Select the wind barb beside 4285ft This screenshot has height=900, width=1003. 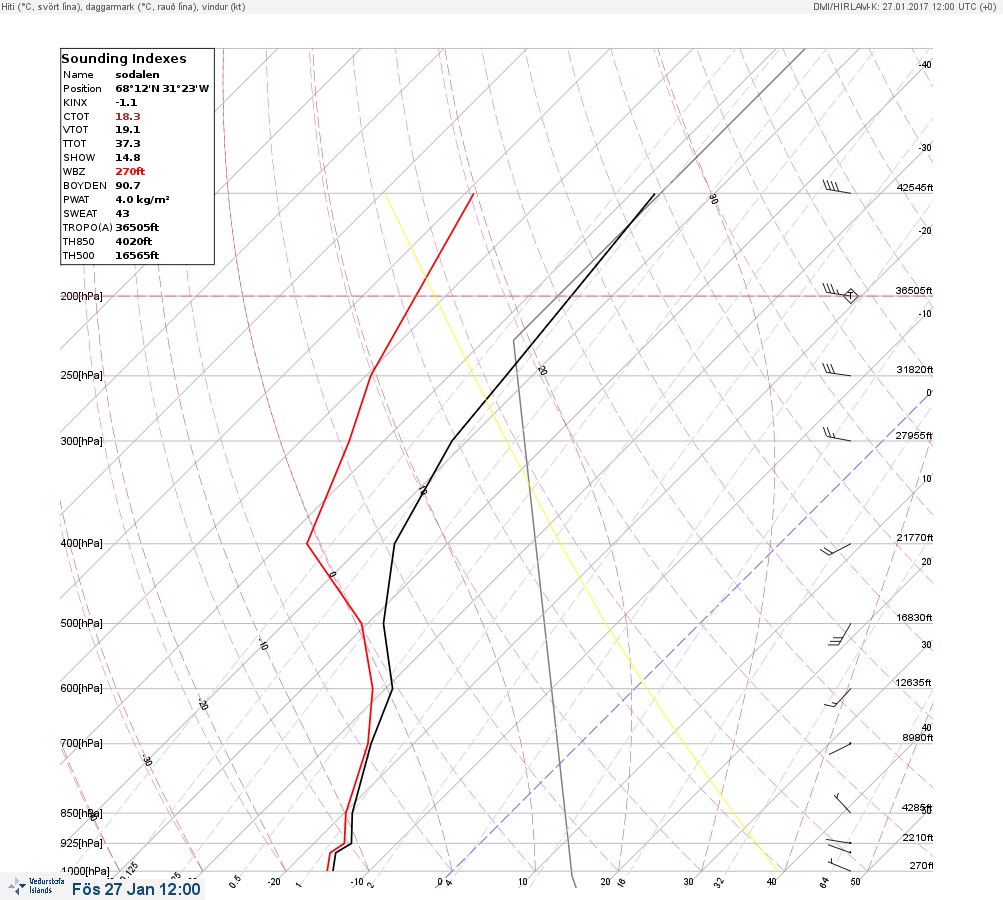[842, 803]
